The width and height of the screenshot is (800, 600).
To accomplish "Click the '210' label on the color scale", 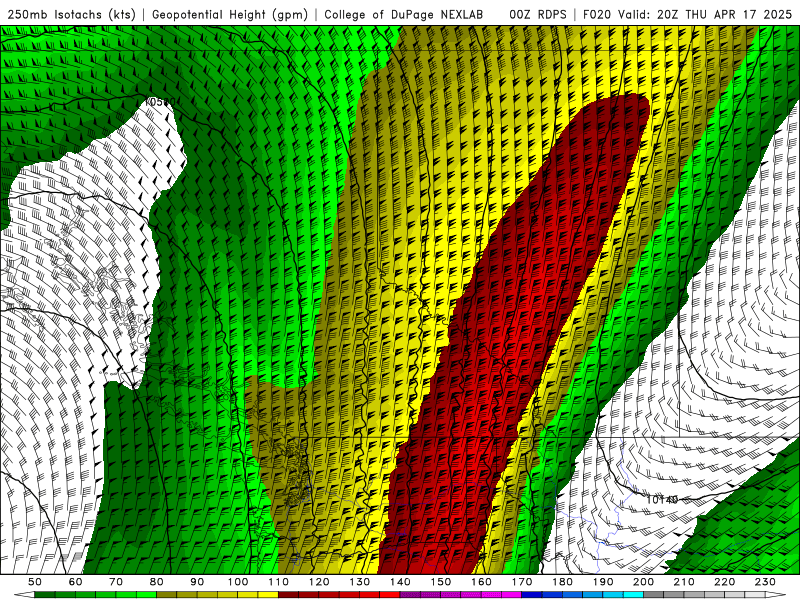I will [x=684, y=582].
